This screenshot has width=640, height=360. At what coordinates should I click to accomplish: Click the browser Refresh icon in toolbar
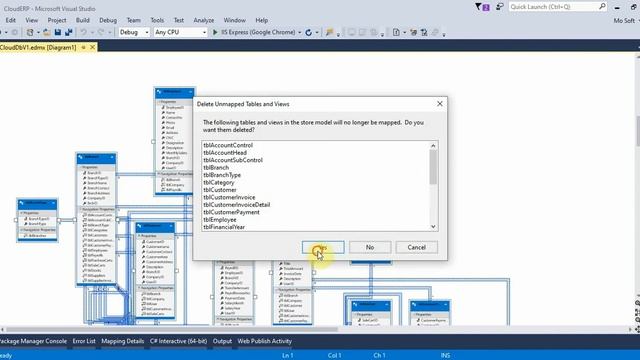click(x=309, y=32)
